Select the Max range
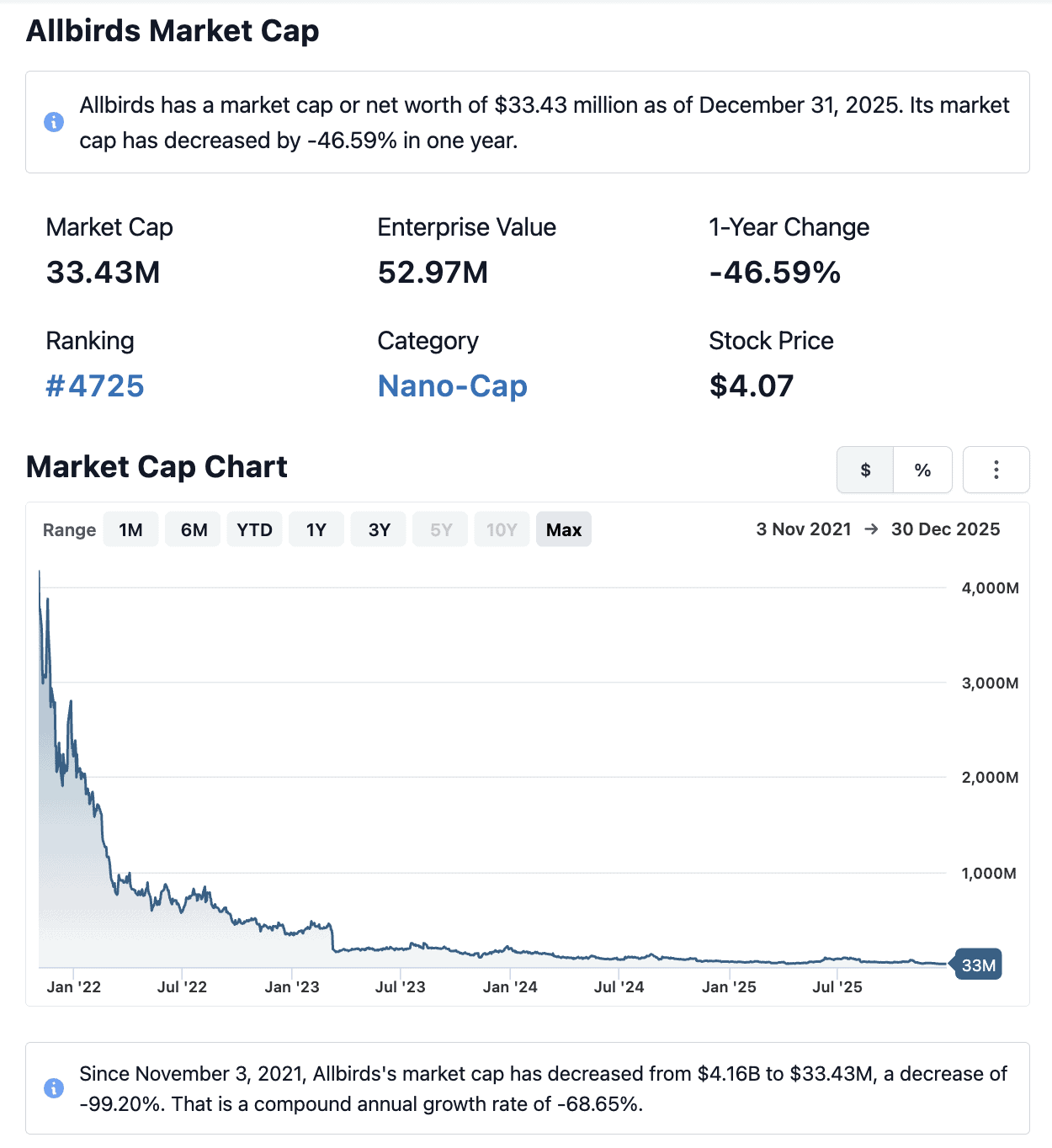The image size is (1052, 1148). (564, 529)
